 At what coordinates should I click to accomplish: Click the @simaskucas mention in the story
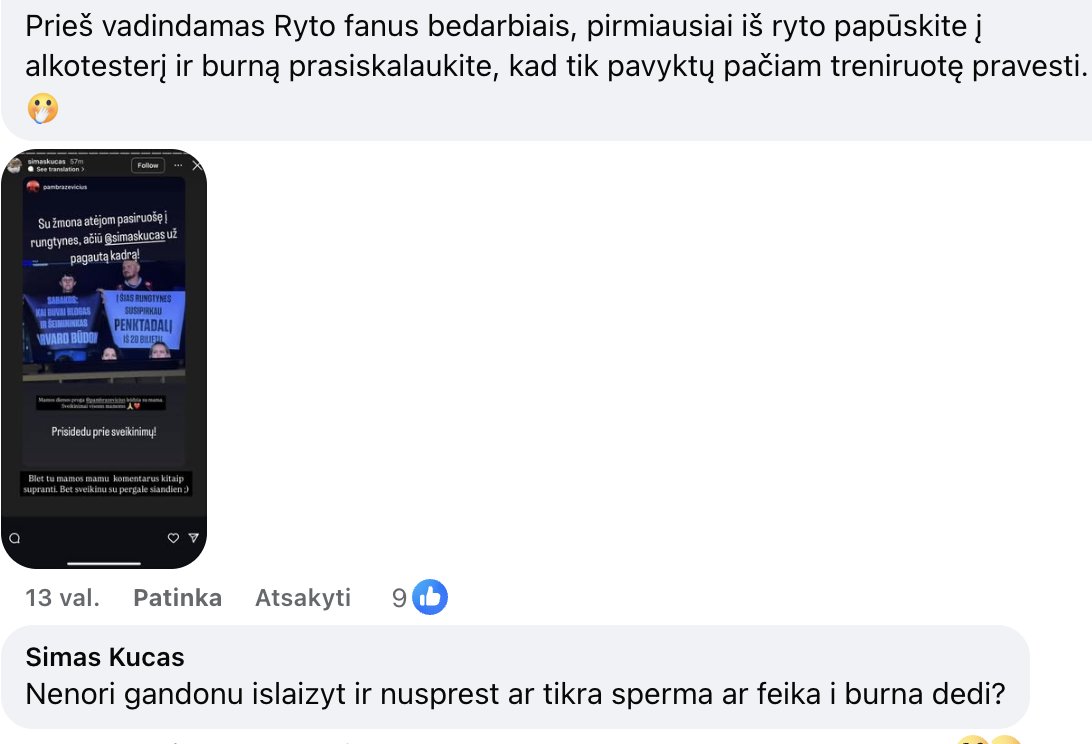[135, 237]
